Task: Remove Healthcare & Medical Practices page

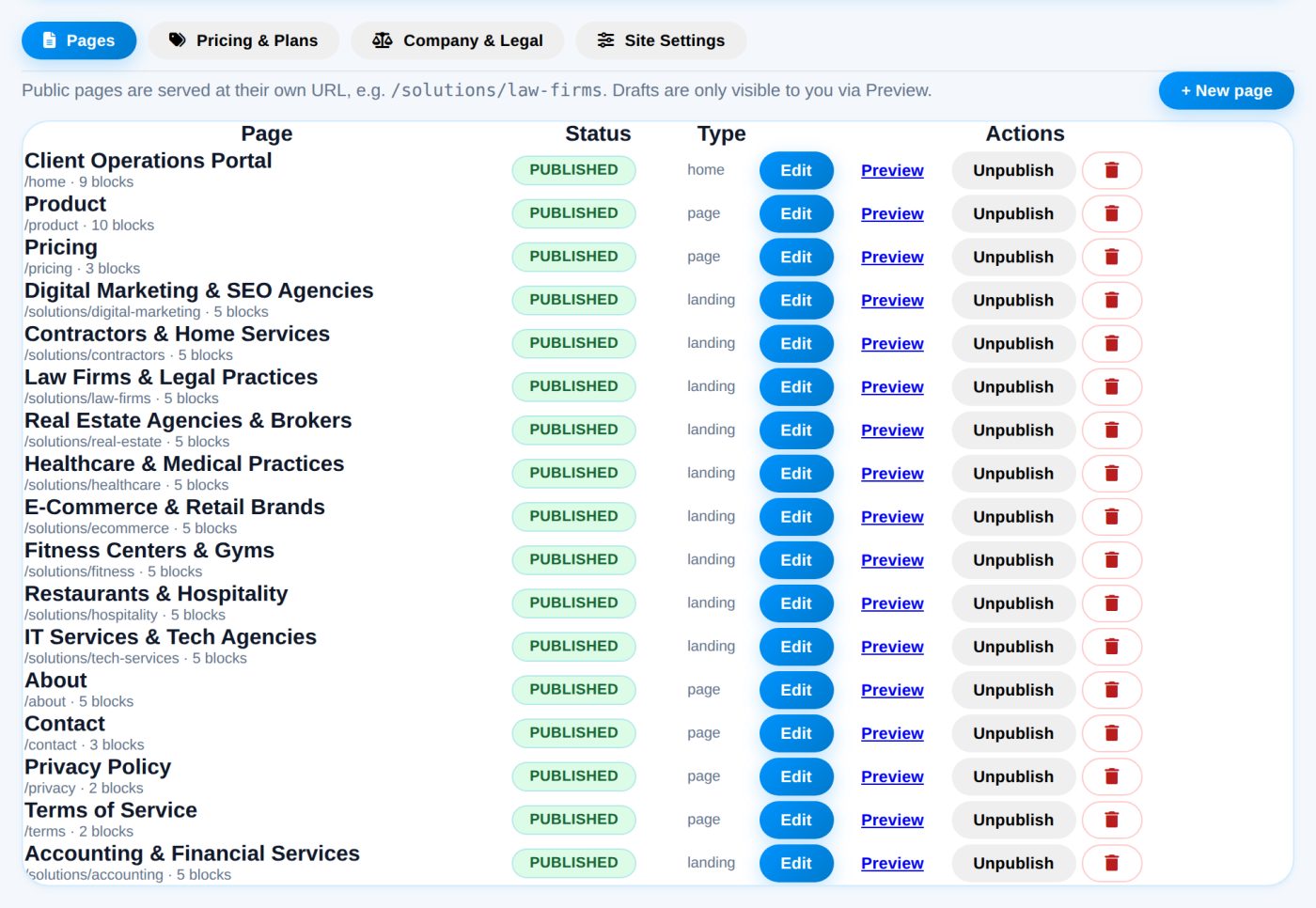Action: (1111, 473)
